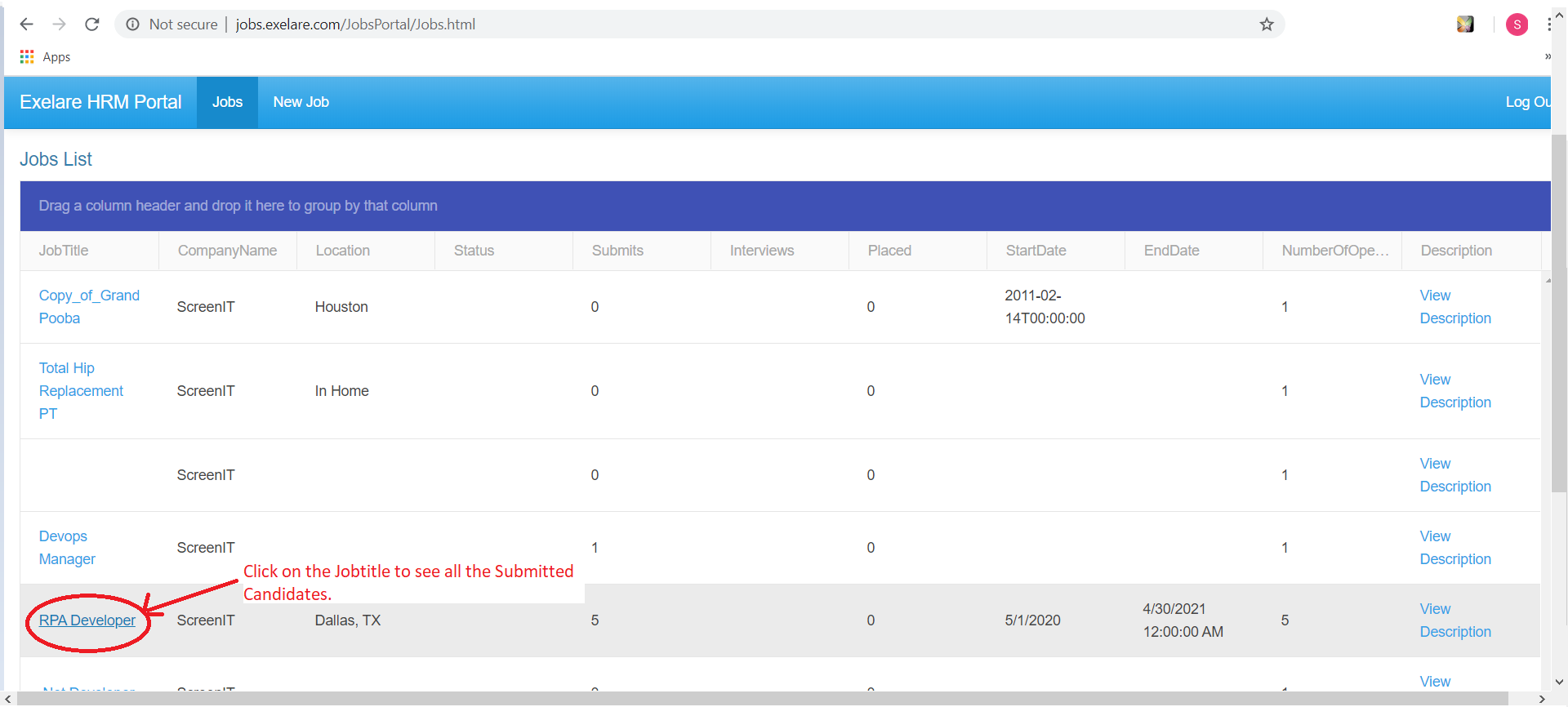Select ScreenIT company in RPA Developer row
1568x707 pixels.
point(206,620)
